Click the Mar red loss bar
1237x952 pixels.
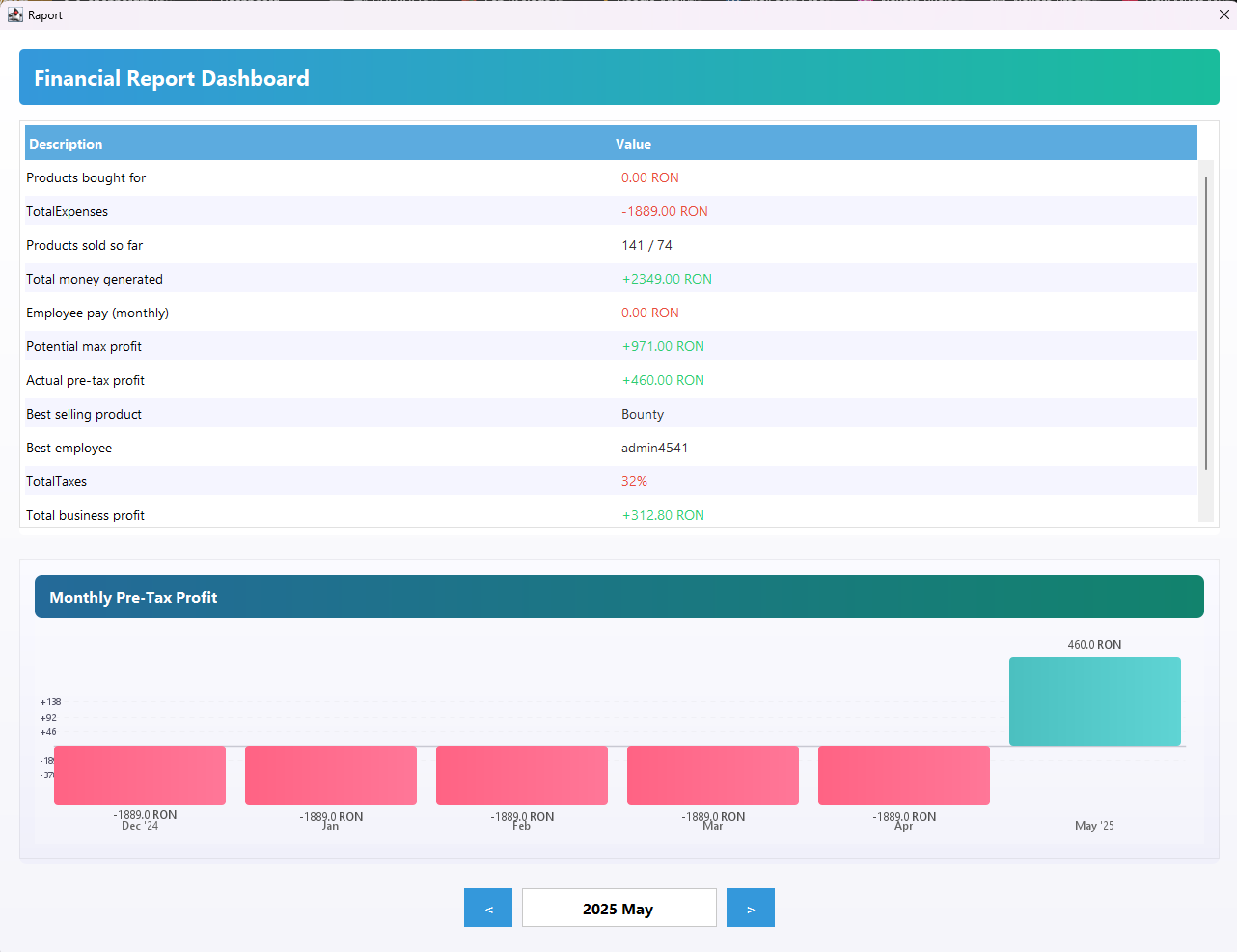coord(713,775)
